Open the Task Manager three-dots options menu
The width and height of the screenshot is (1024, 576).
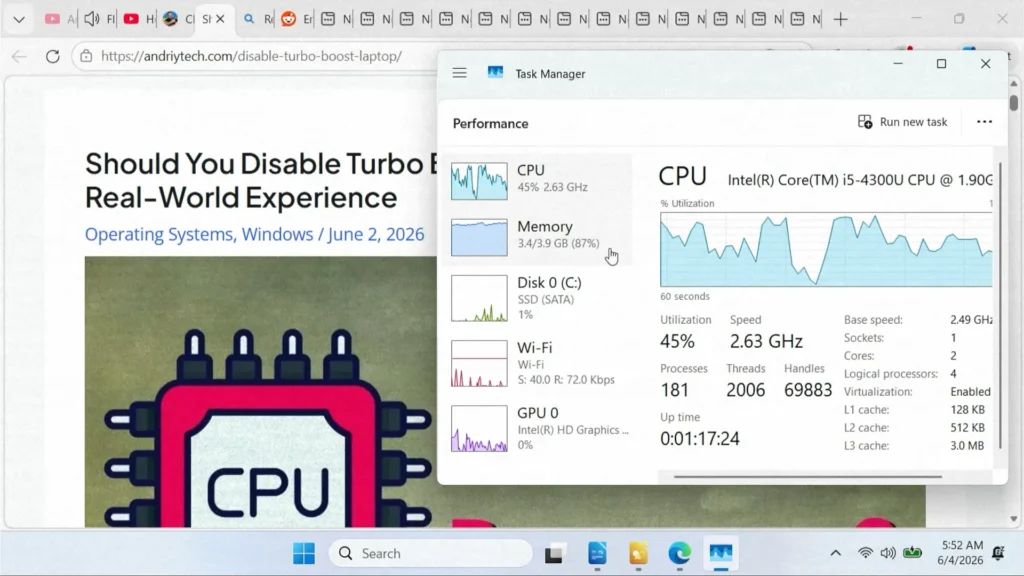pyautogui.click(x=984, y=122)
